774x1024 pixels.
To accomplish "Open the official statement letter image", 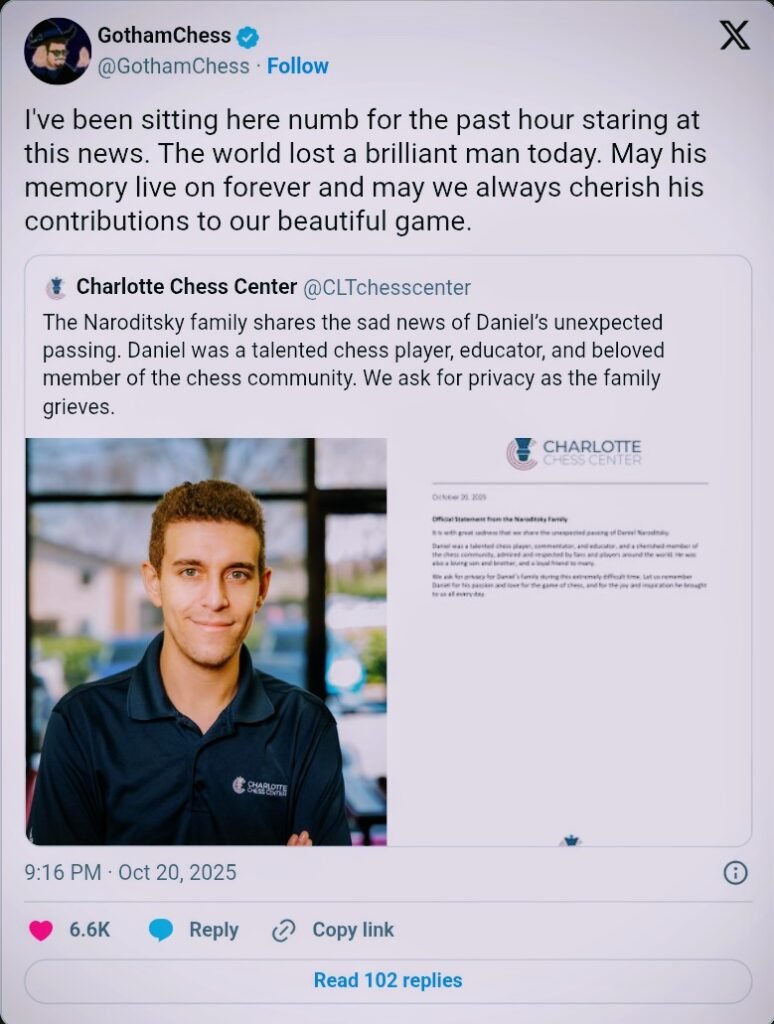I will click(570, 641).
